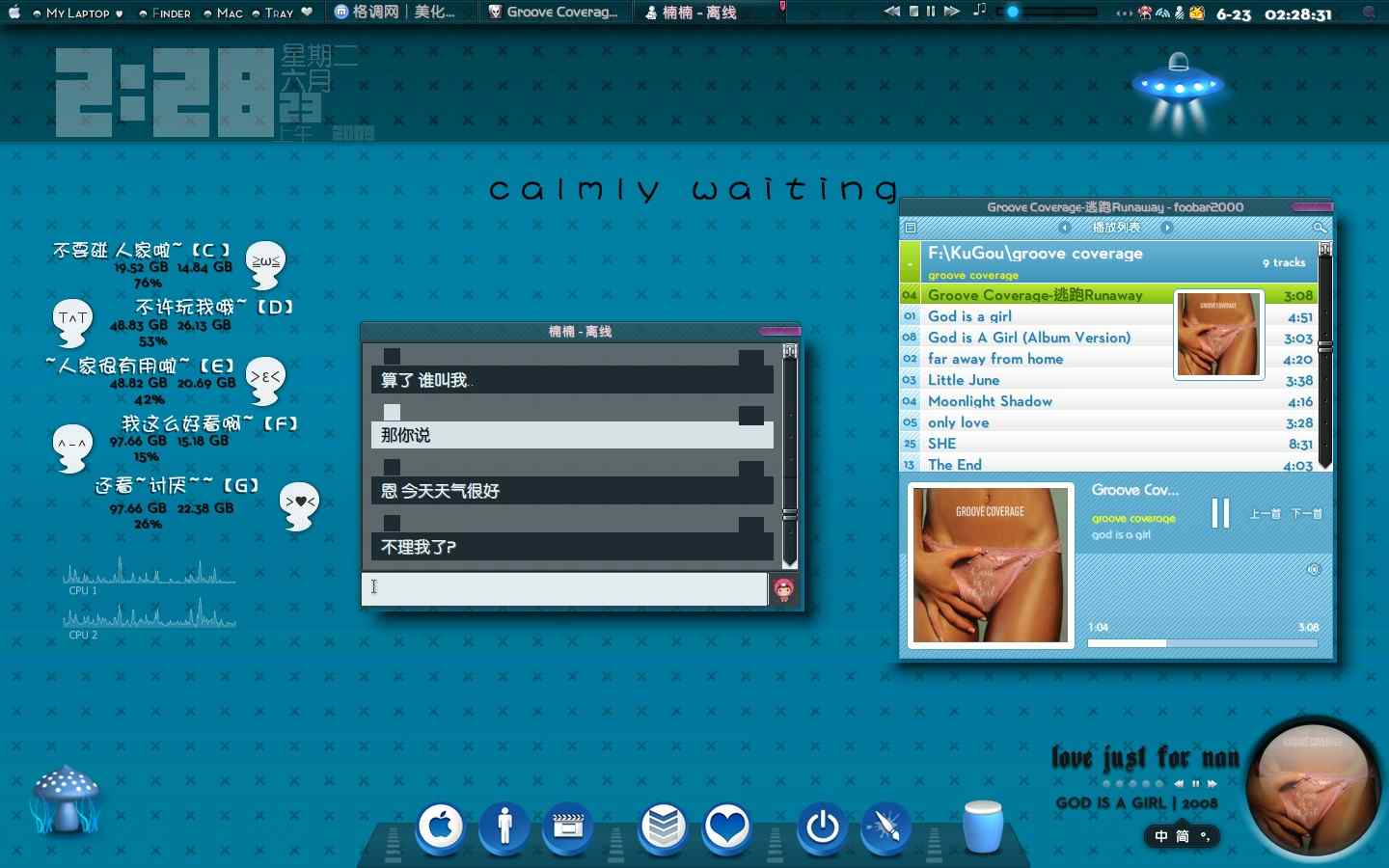Viewport: 1389px width, 868px height.
Task: Select track far away from home
Action: [x=1107, y=359]
